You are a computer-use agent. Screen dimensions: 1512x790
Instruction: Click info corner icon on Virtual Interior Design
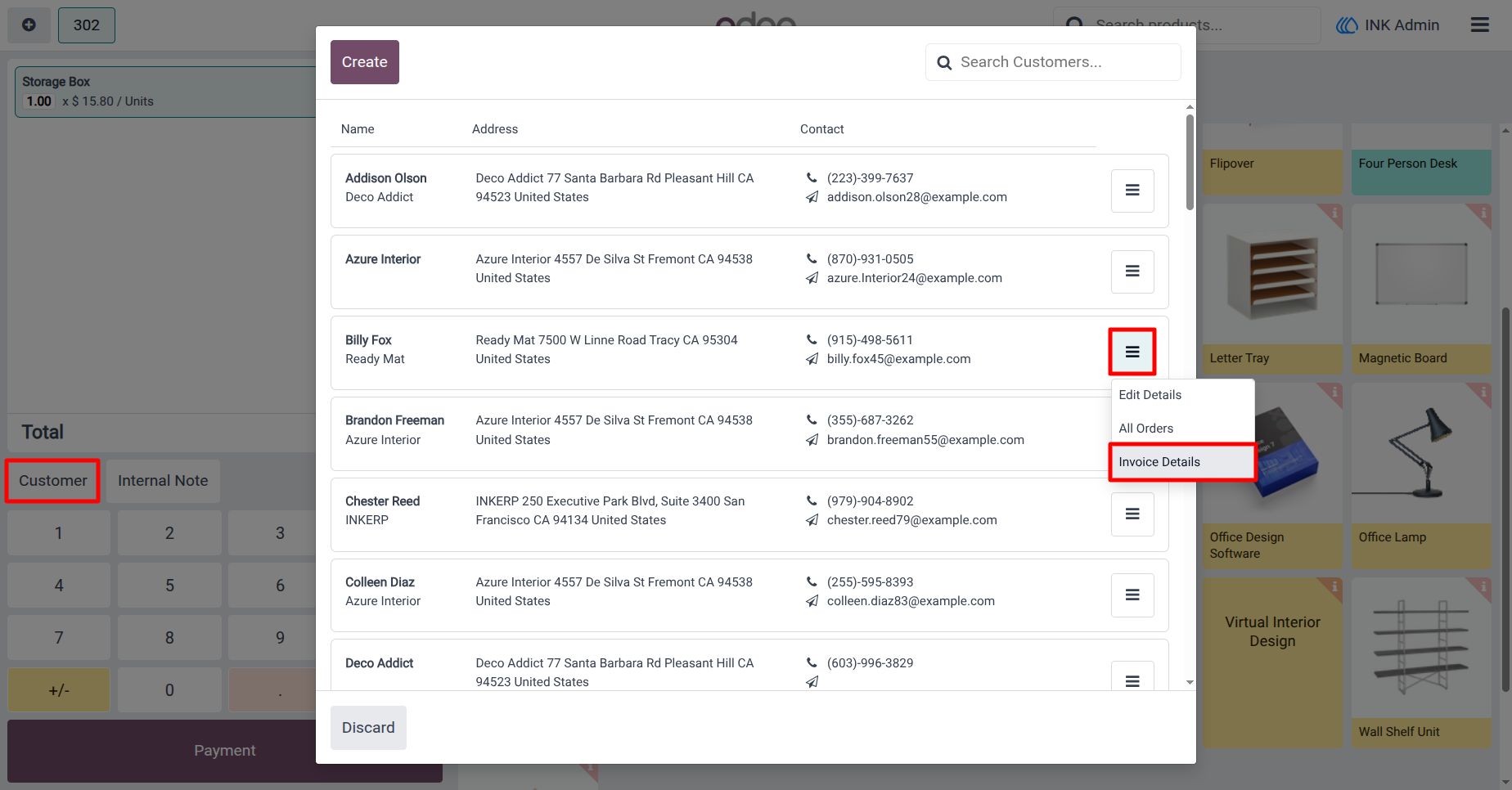coord(1334,586)
